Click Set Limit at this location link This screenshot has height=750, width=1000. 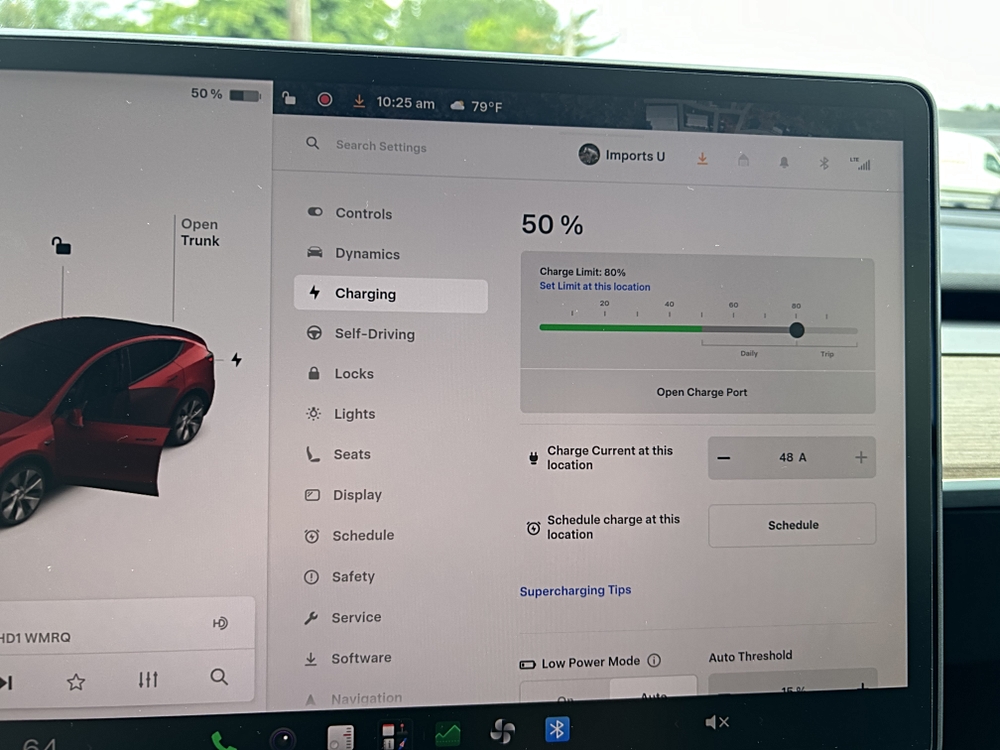595,286
